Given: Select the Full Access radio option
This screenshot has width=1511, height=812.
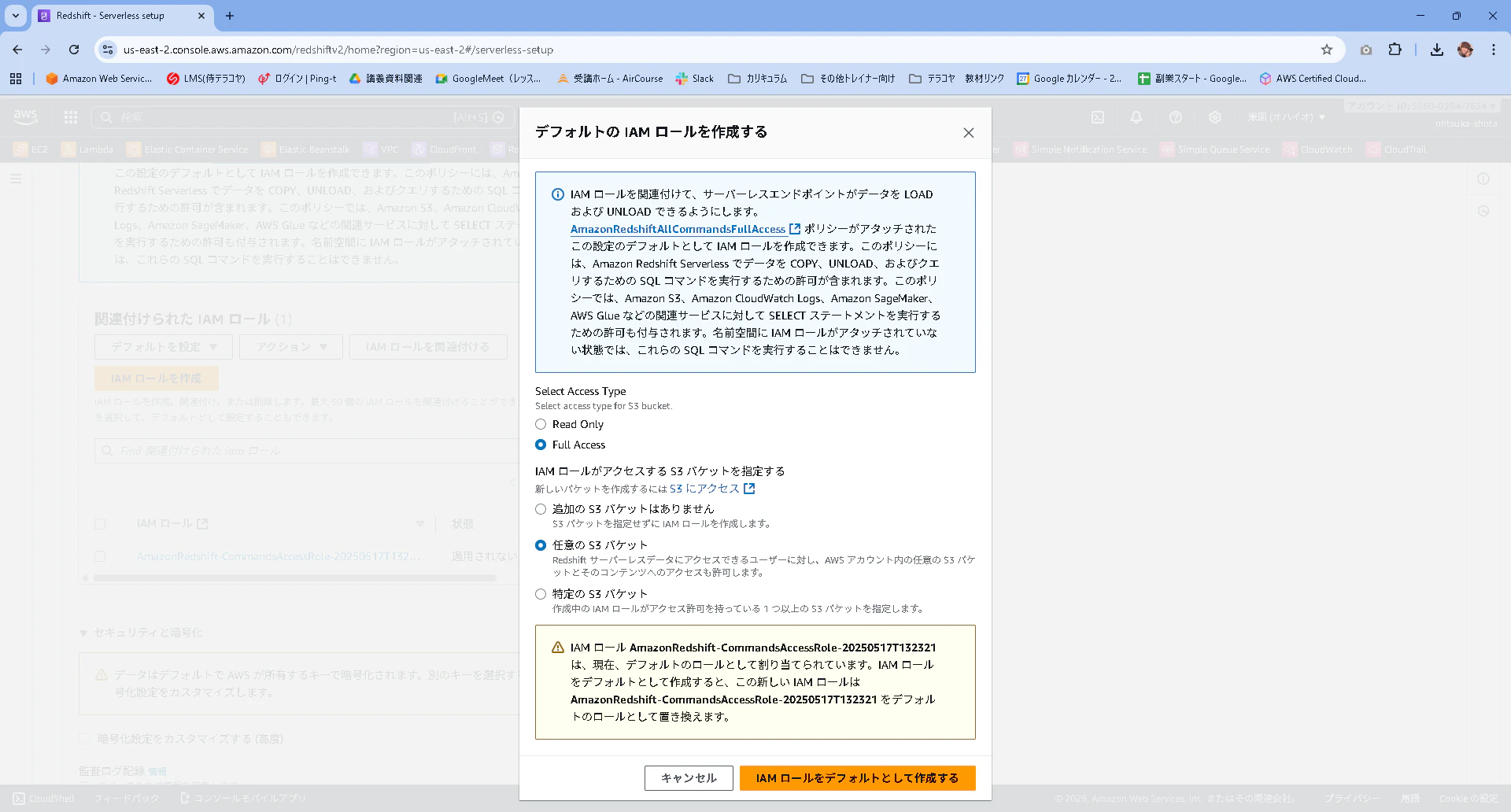Looking at the screenshot, I should pyautogui.click(x=541, y=445).
